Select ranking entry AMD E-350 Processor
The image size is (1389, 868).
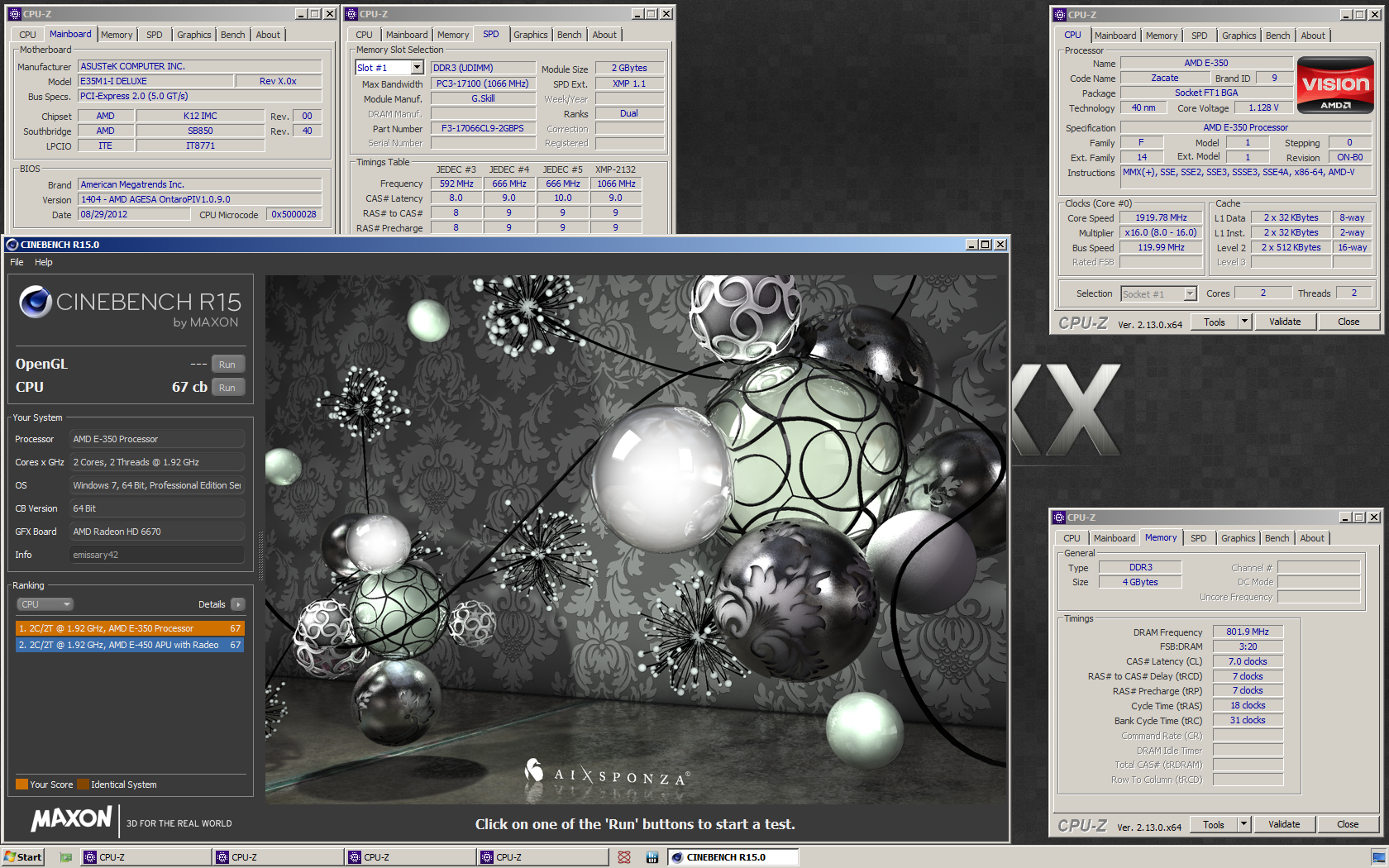[x=130, y=628]
